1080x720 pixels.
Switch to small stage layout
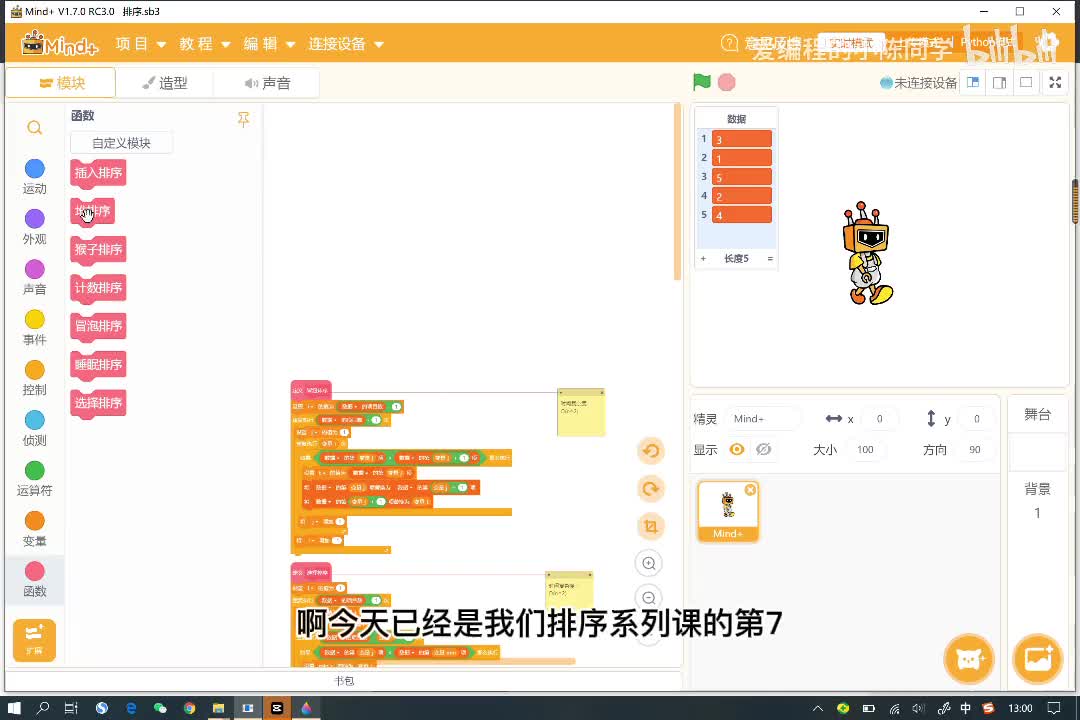point(973,83)
